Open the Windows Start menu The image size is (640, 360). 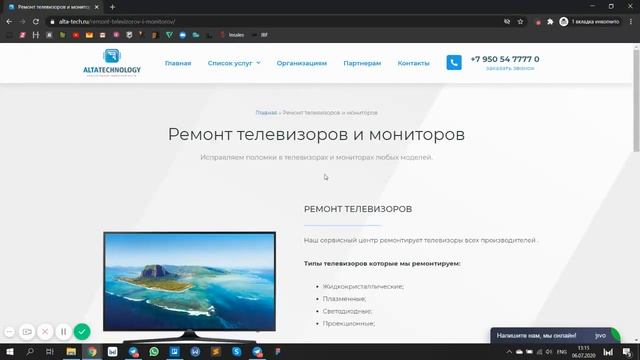pos(9,352)
